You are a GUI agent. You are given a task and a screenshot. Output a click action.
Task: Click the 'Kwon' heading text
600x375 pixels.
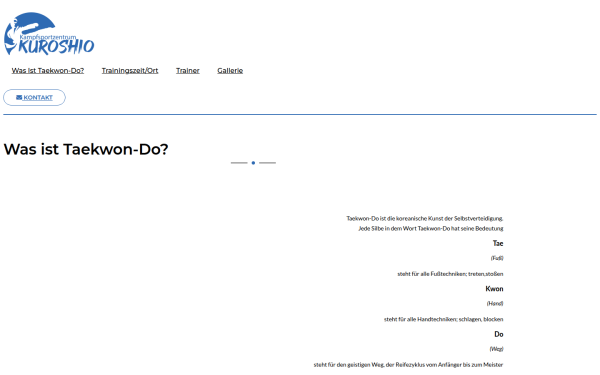(x=494, y=289)
